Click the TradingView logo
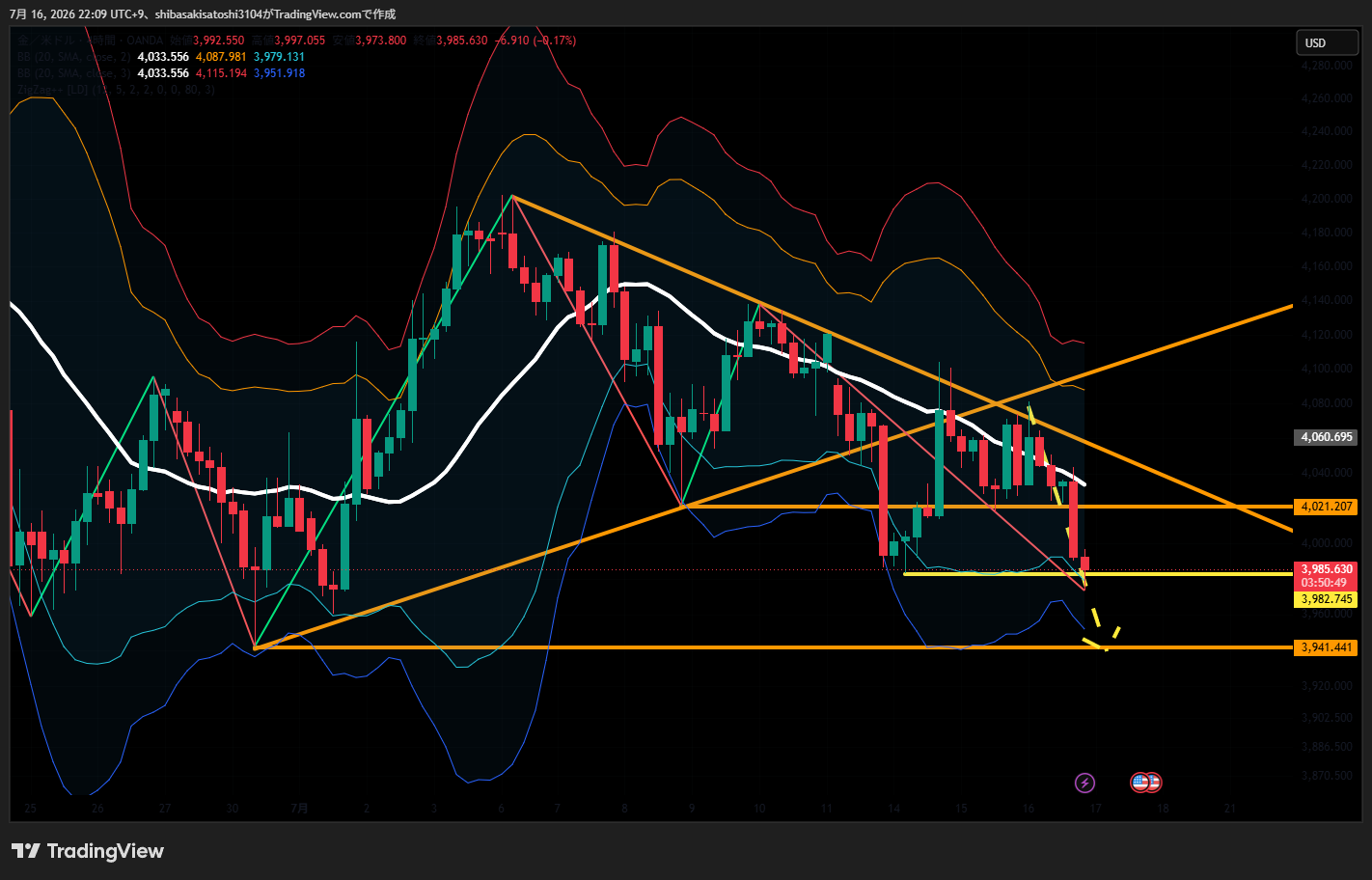1372x880 pixels. [x=88, y=851]
